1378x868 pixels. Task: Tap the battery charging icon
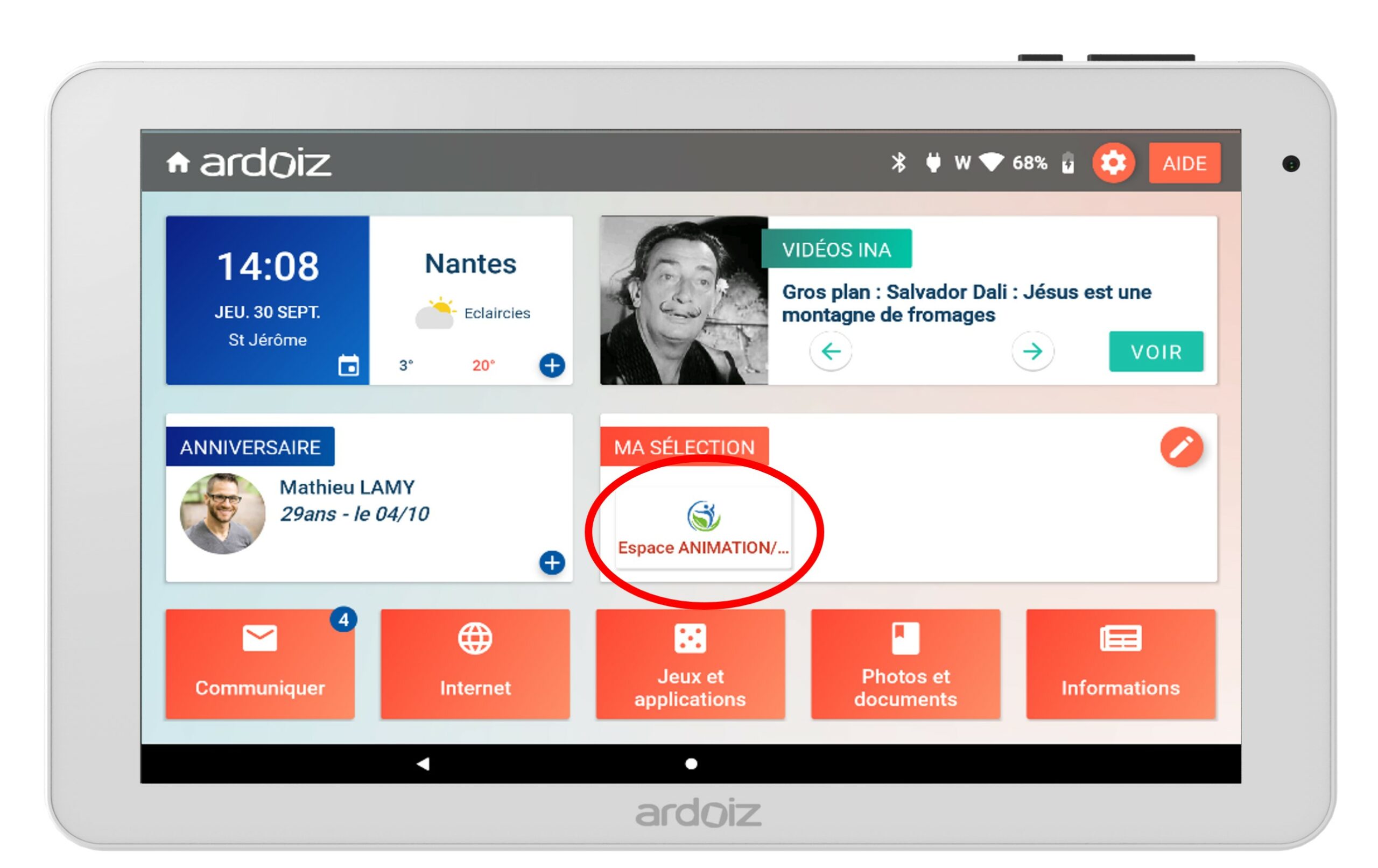1068,163
